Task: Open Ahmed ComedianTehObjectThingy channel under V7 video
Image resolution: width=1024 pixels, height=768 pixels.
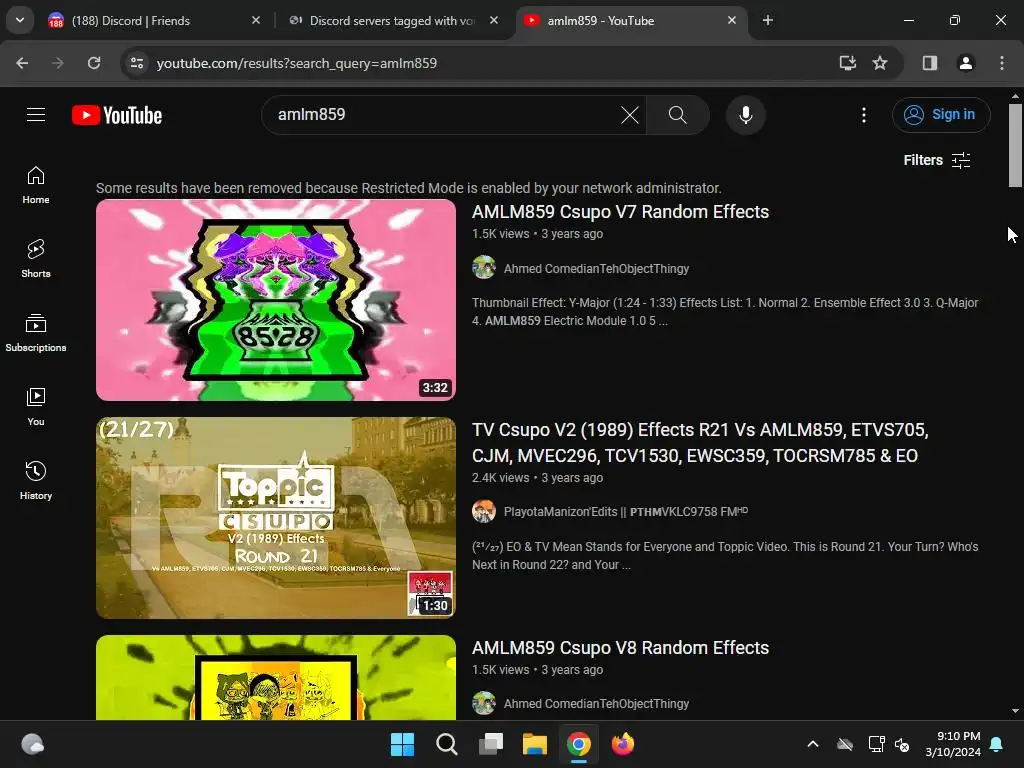Action: [596, 269]
